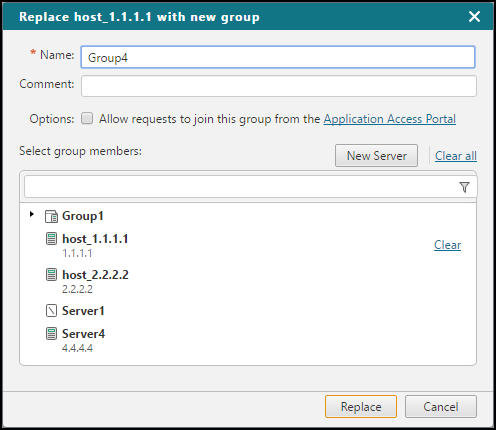
Task: Enable Allow requests to join checkbox
Action: pyautogui.click(x=87, y=118)
